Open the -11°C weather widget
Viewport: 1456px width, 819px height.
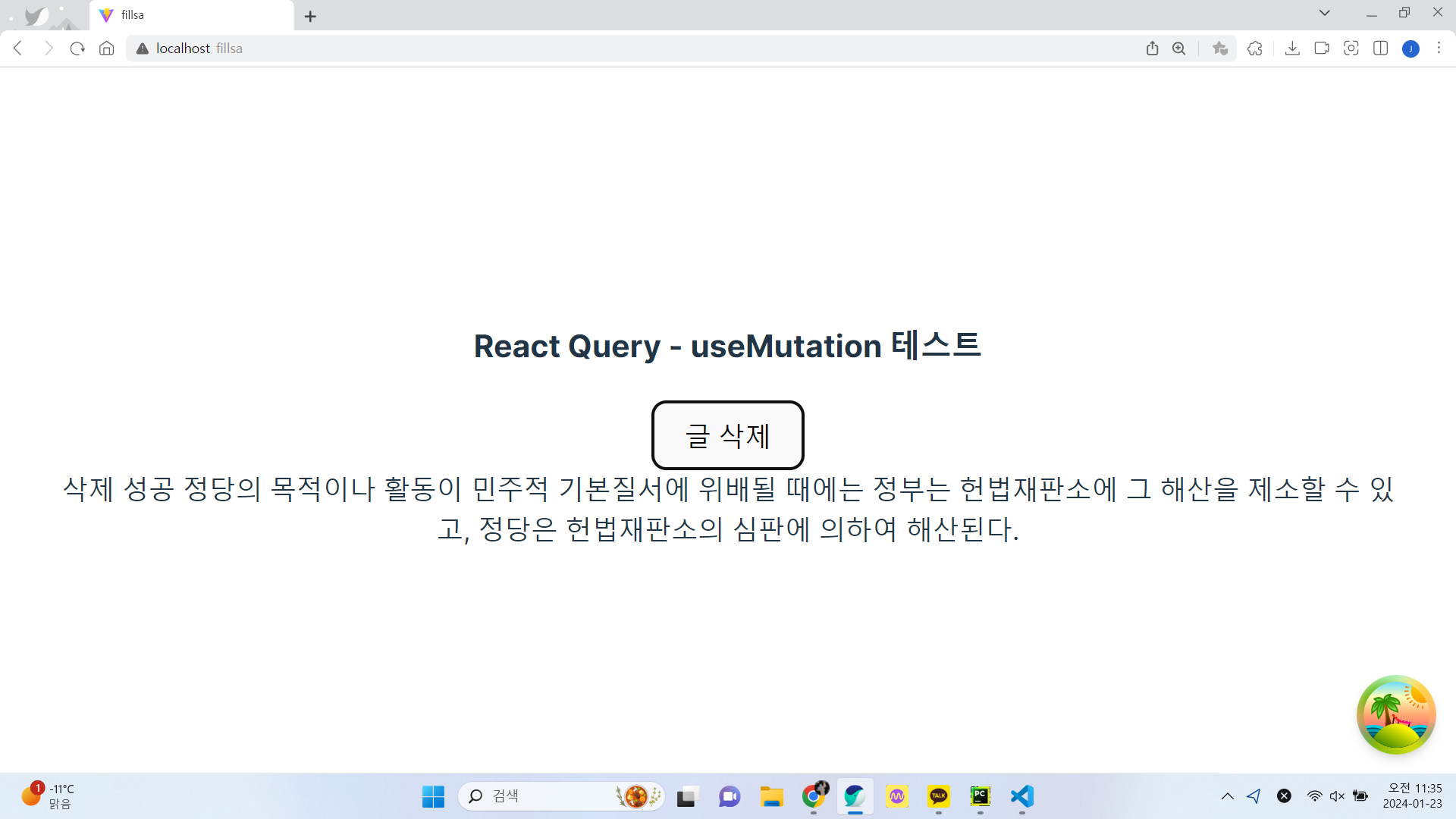click(48, 796)
